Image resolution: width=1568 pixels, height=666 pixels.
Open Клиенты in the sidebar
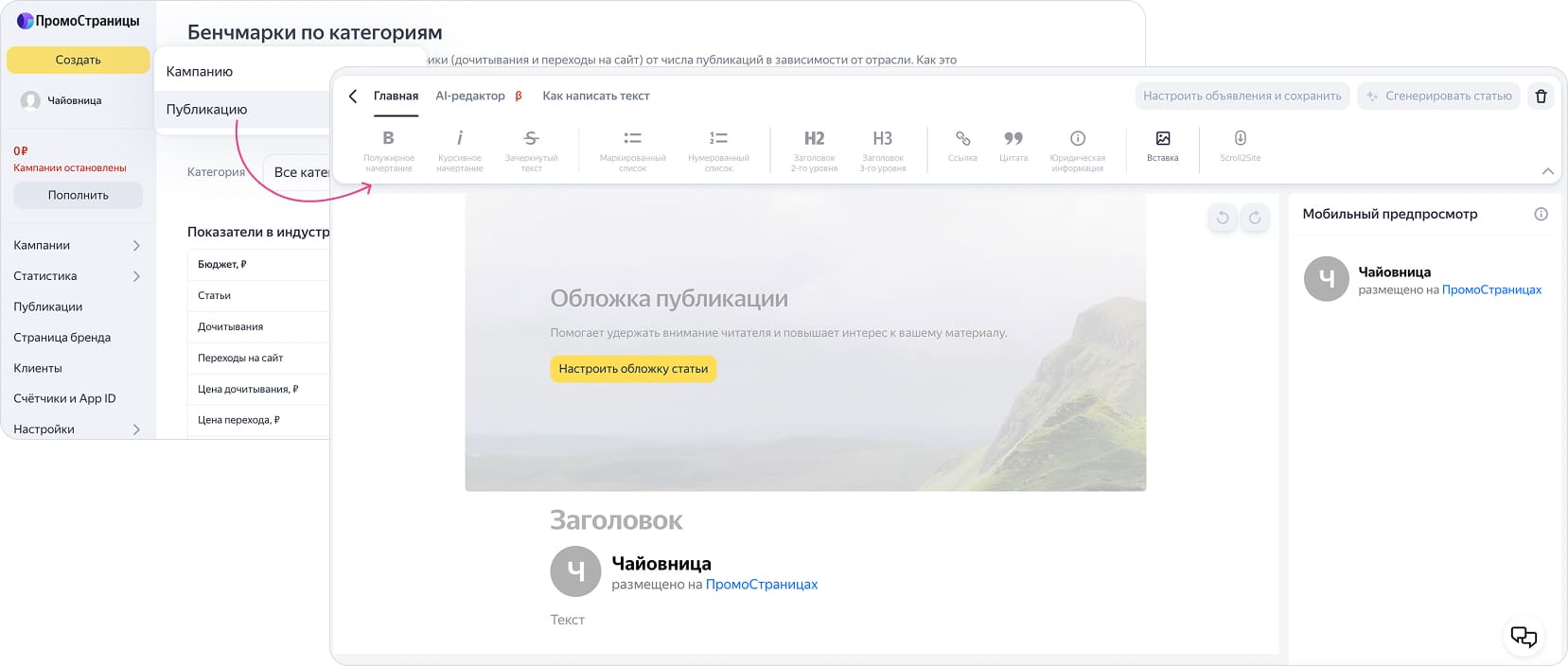38,368
